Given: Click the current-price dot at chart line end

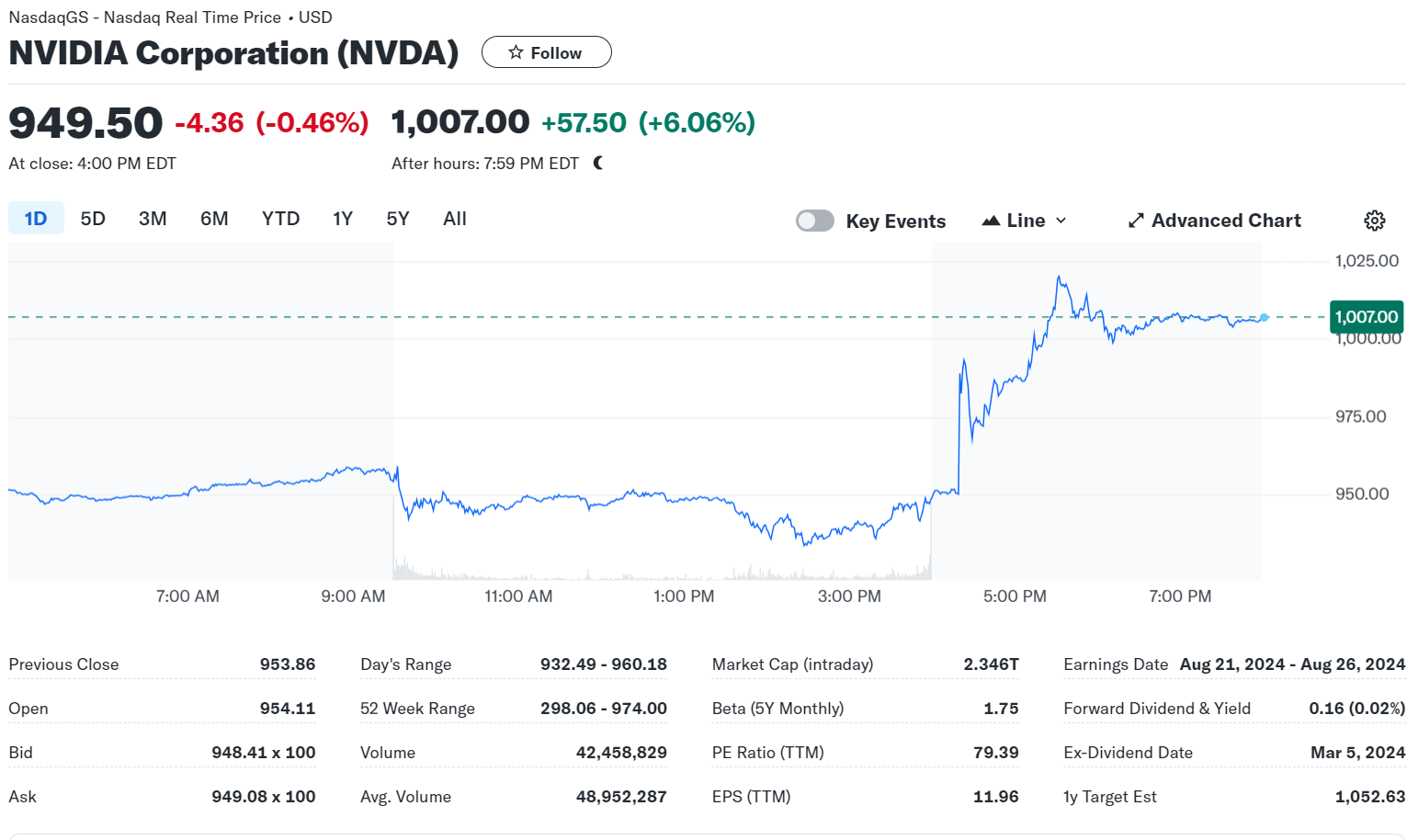Looking at the screenshot, I should click(1265, 318).
